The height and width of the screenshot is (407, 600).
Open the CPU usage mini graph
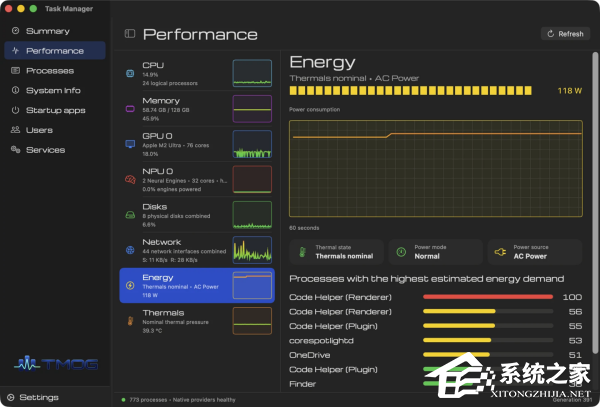click(x=252, y=73)
